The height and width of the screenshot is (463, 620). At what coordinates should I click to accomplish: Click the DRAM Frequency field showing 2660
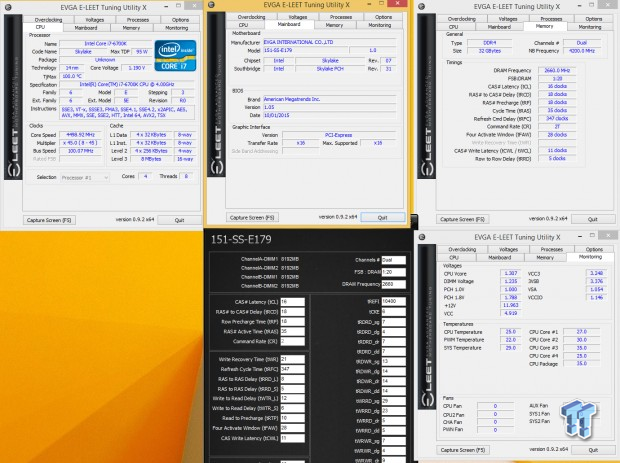[x=393, y=284]
